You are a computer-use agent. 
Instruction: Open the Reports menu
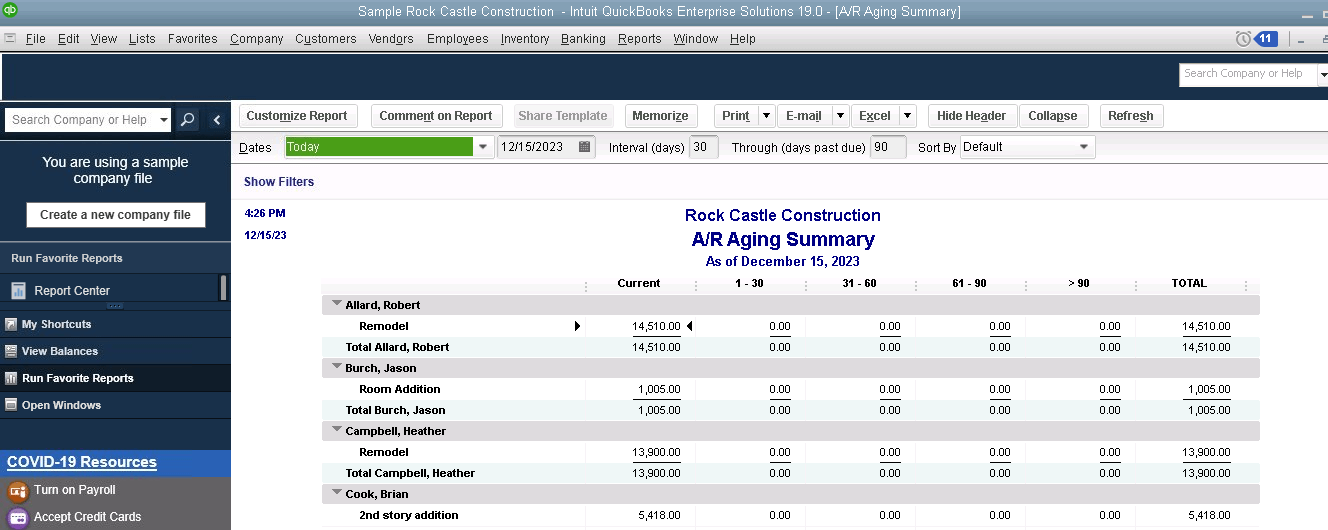tap(639, 39)
